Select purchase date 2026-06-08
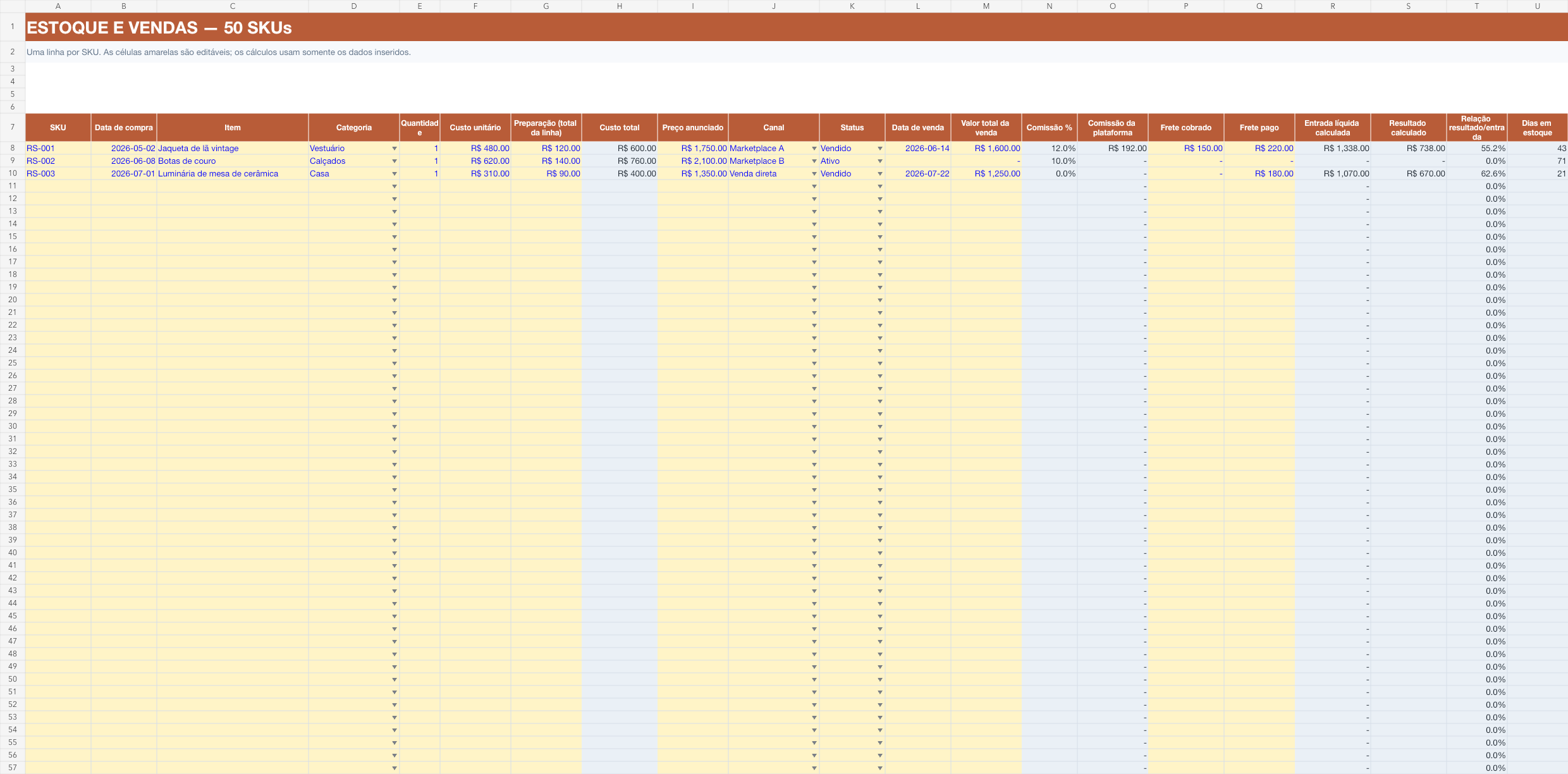1568x774 pixels. tap(124, 161)
